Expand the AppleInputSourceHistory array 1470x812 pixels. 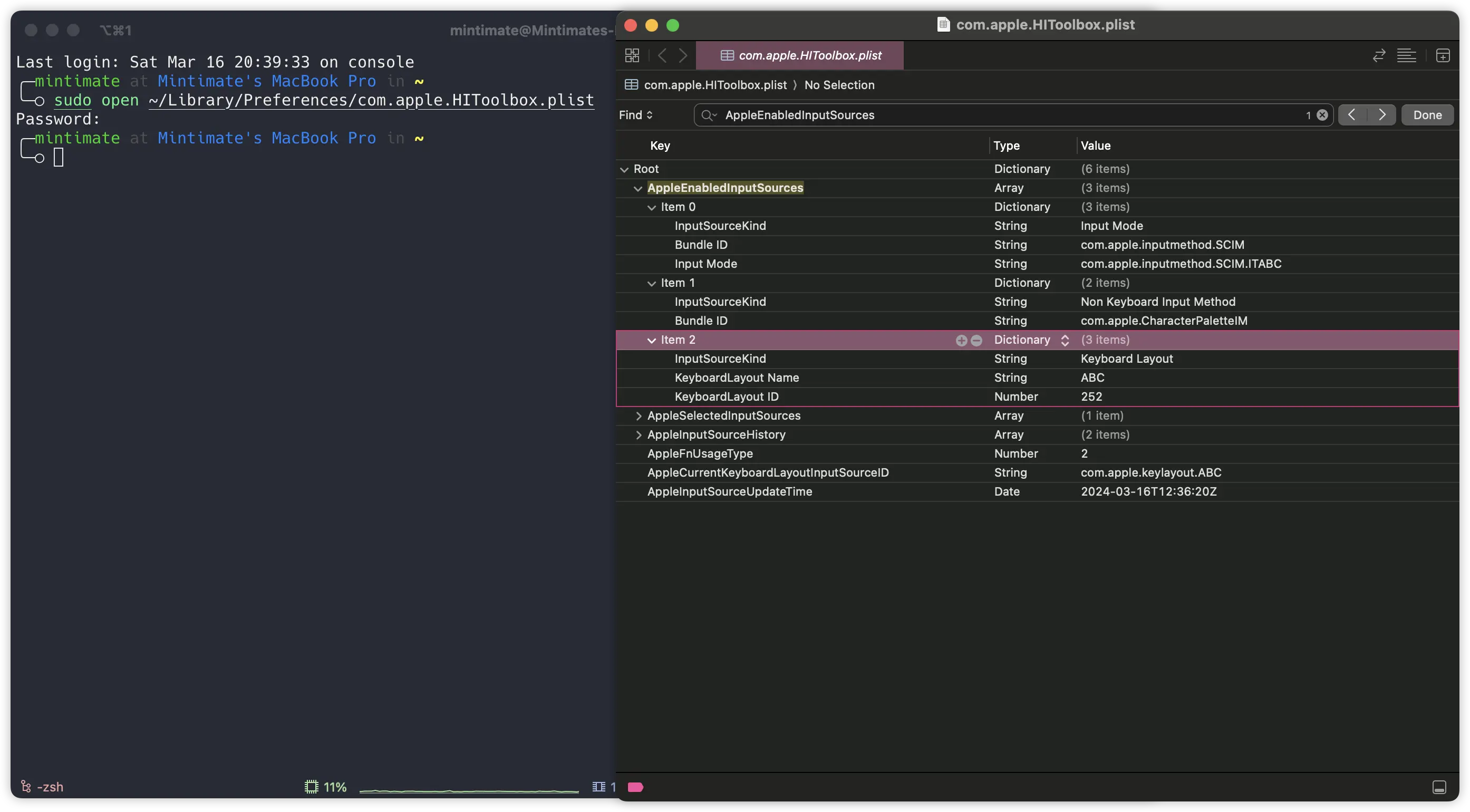639,435
